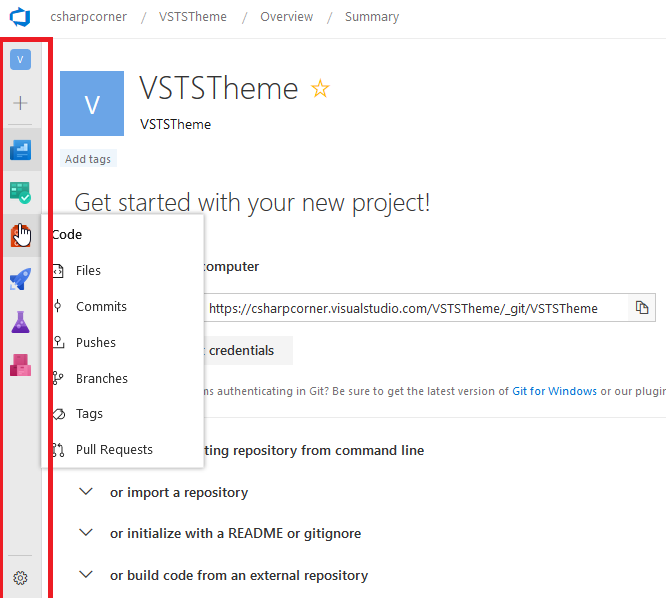Open project settings gear icon
This screenshot has width=666, height=598.
point(21,577)
